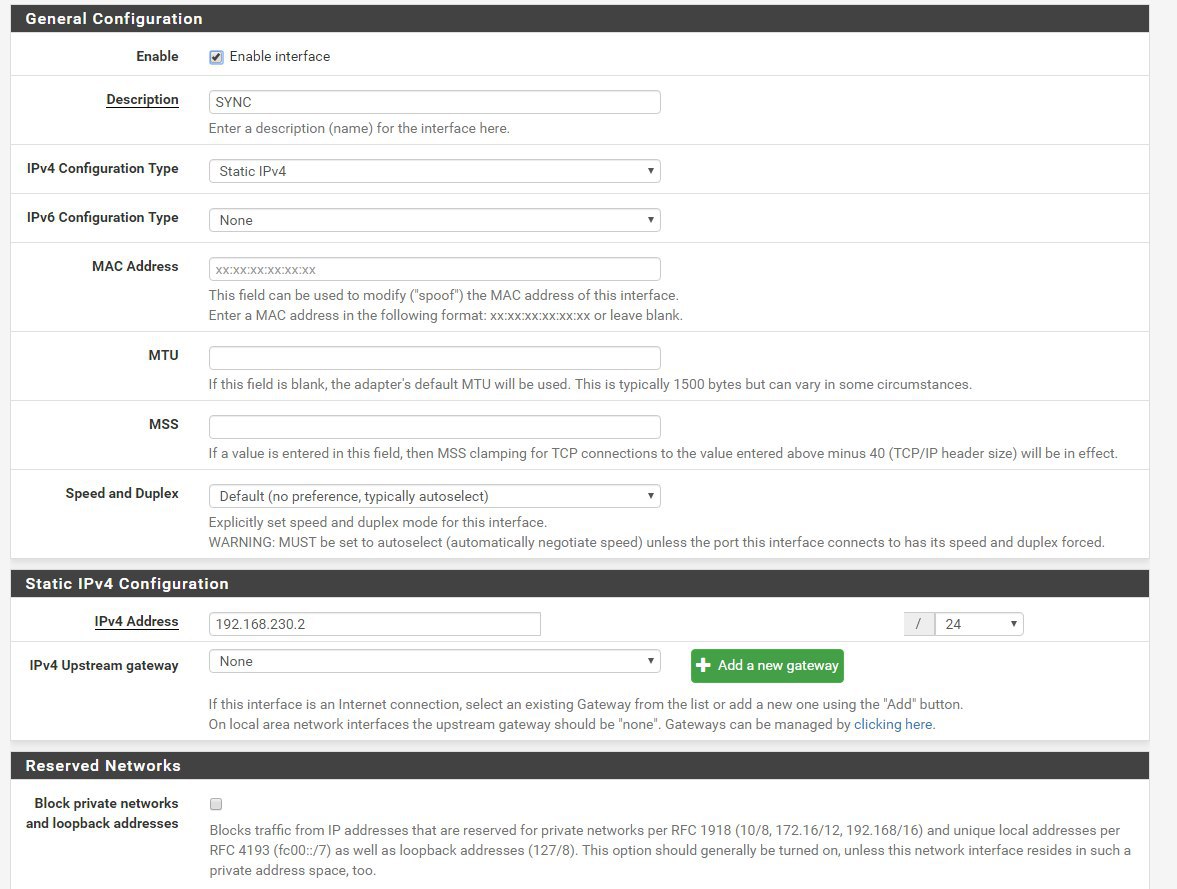1177x889 pixels.
Task: Click the Static IPv4 Configuration section header
Action: point(579,584)
